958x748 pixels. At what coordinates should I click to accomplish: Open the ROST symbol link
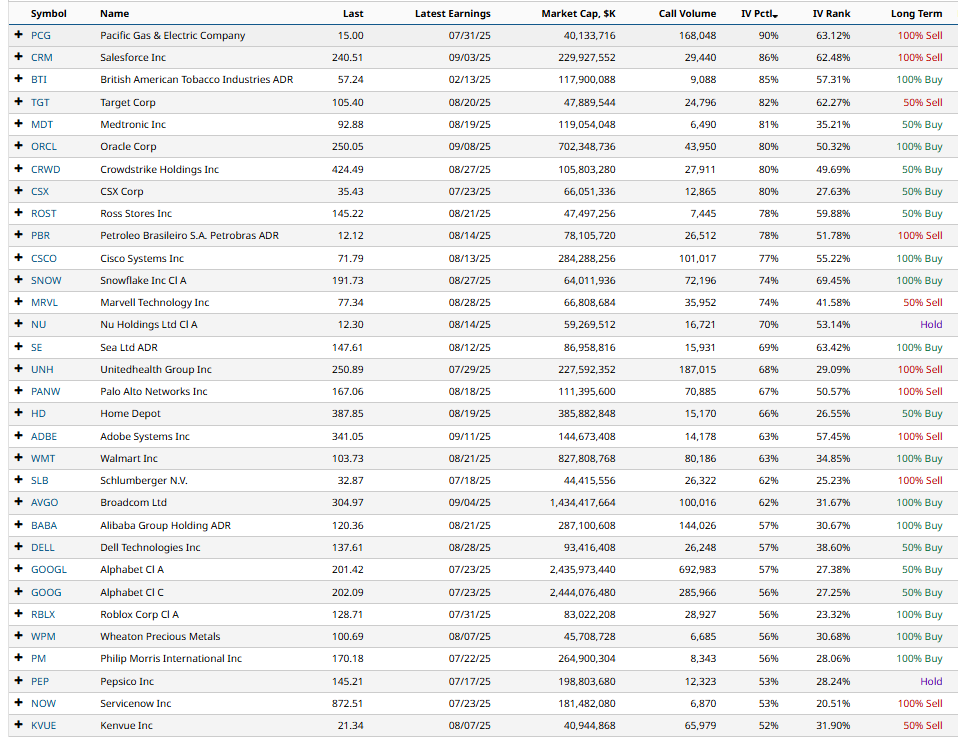pyautogui.click(x=43, y=213)
